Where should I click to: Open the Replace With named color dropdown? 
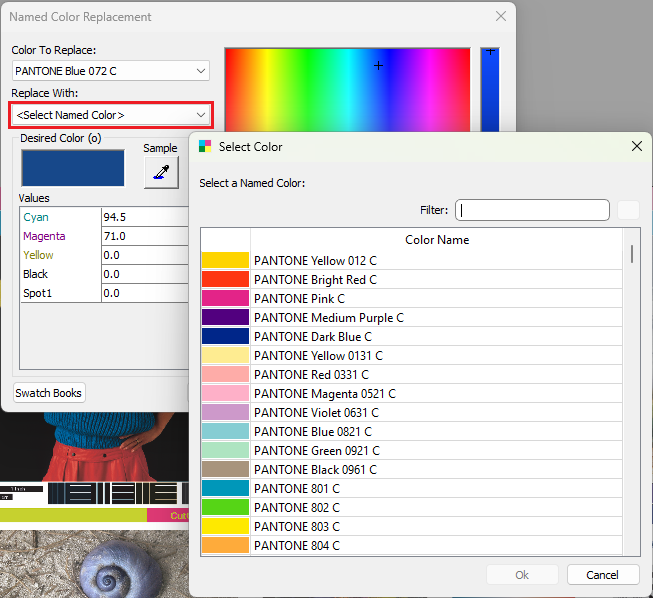click(110, 115)
